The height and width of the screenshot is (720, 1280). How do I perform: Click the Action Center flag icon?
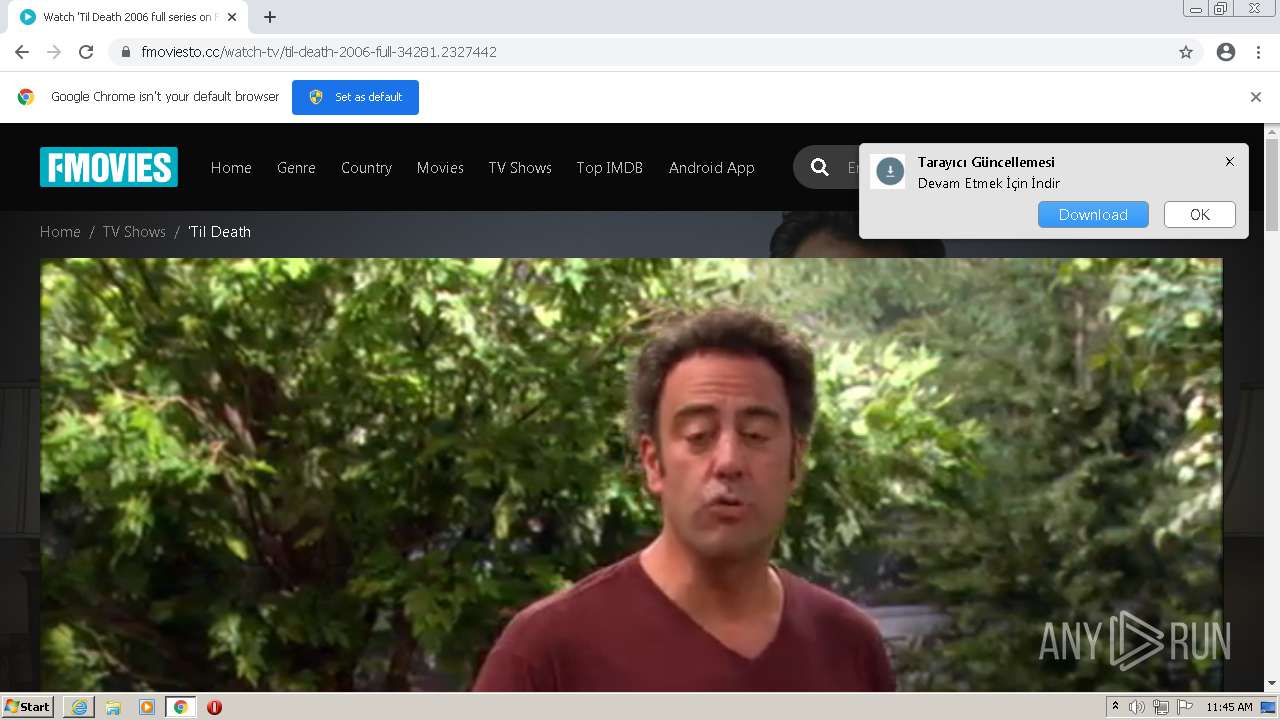1185,707
